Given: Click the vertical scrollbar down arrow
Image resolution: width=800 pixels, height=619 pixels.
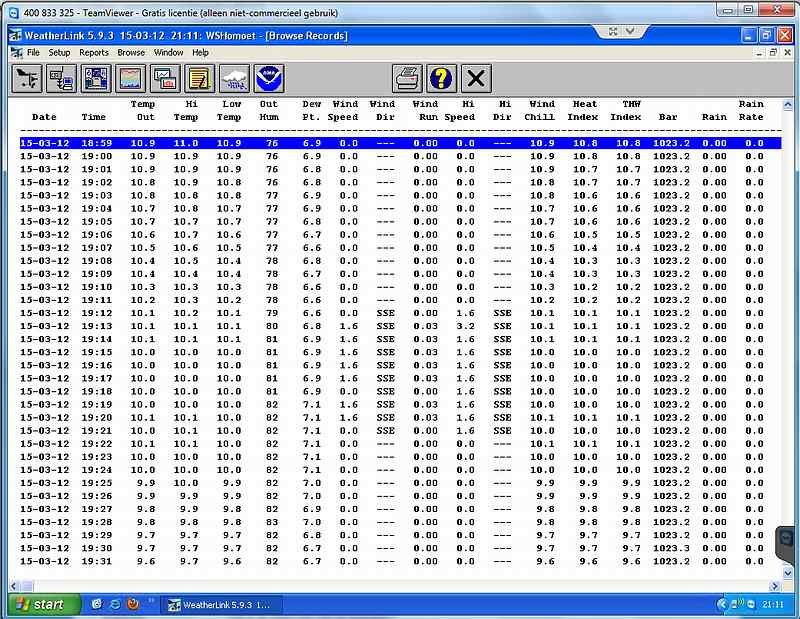Looking at the screenshot, I should pos(787,573).
